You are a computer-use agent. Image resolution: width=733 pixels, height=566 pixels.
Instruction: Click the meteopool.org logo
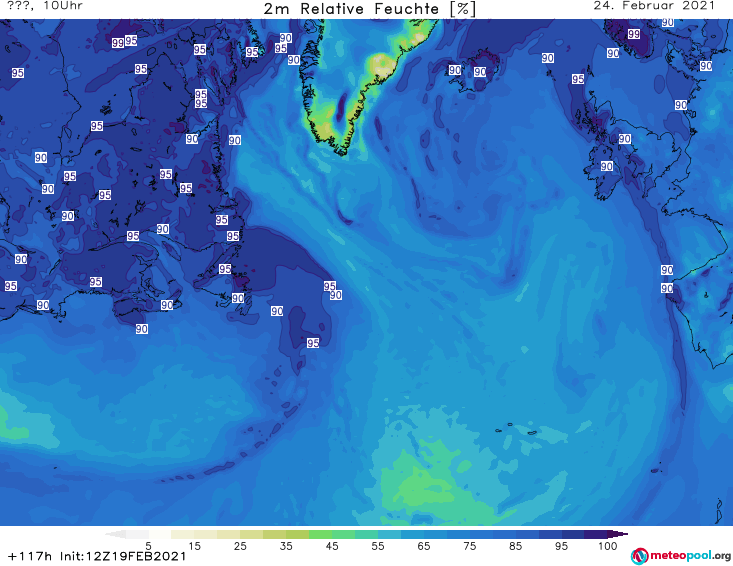coord(681,556)
